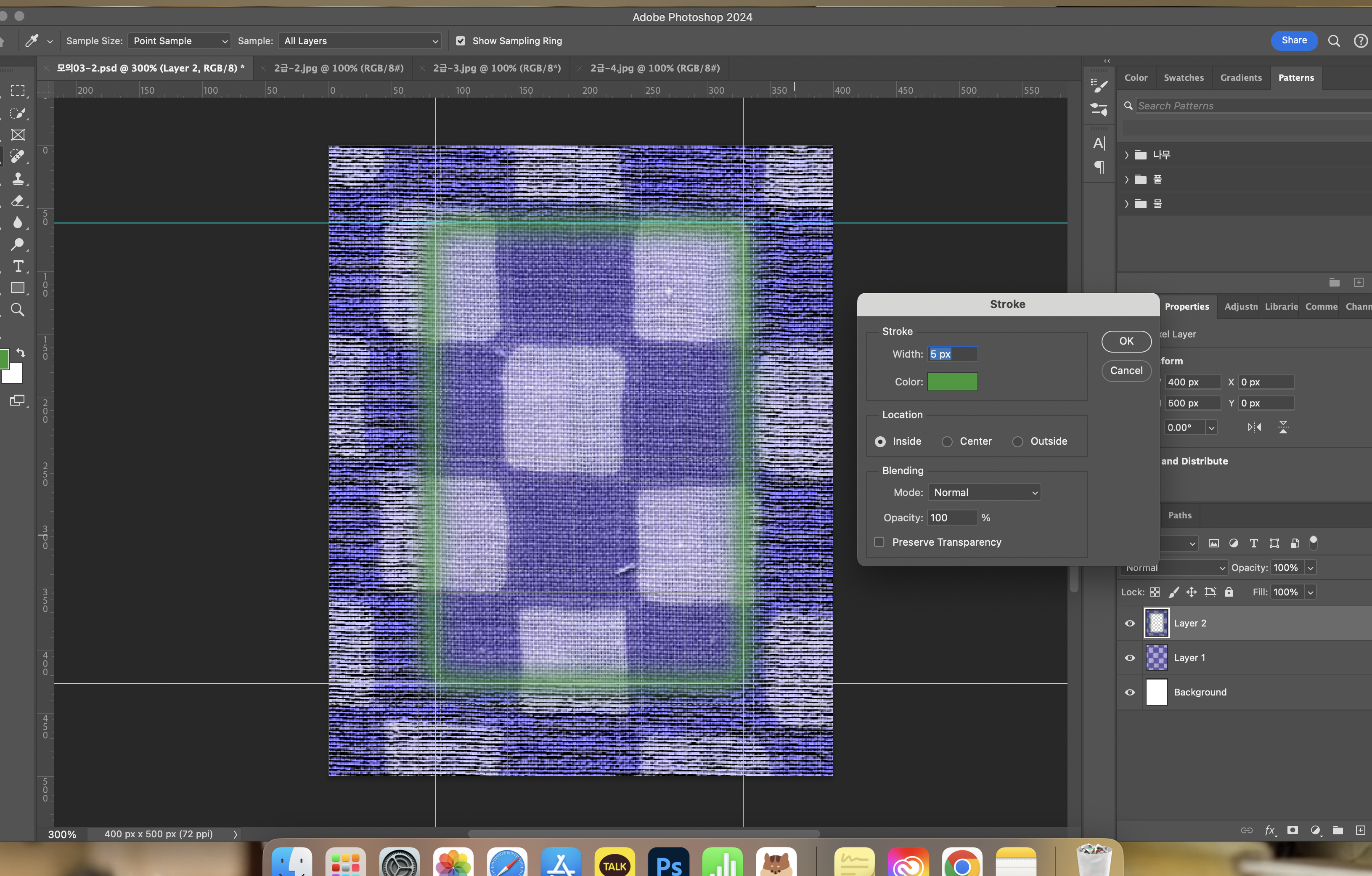Click the lock all padlock icon

click(1229, 592)
